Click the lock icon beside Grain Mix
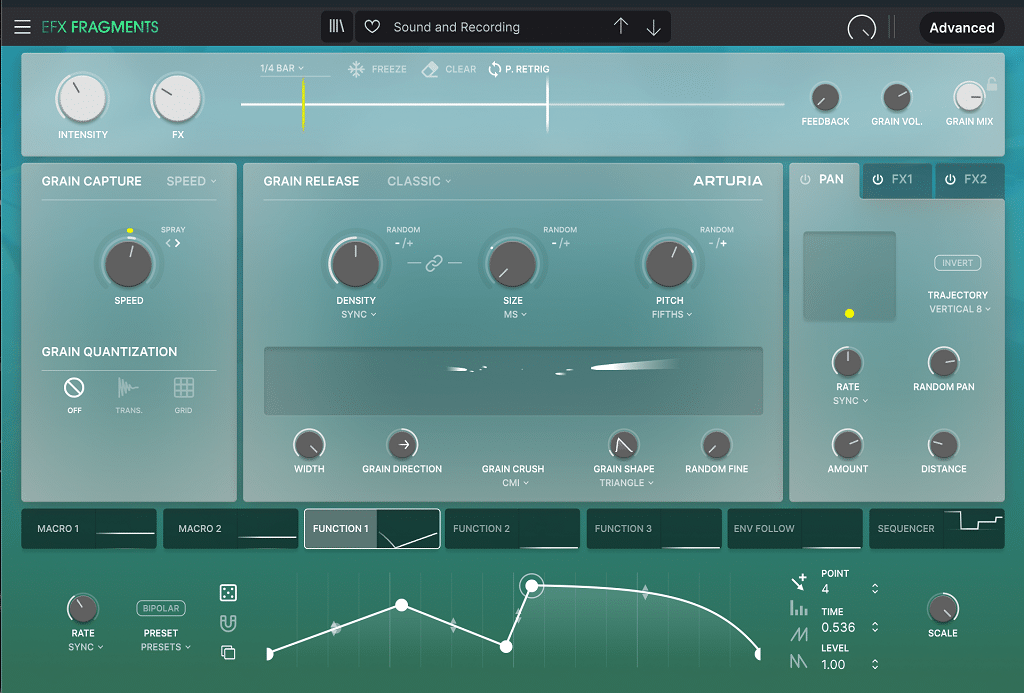1024x693 pixels. click(991, 84)
